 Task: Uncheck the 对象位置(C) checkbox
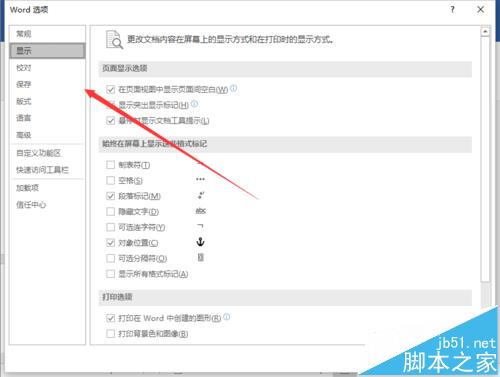click(110, 243)
